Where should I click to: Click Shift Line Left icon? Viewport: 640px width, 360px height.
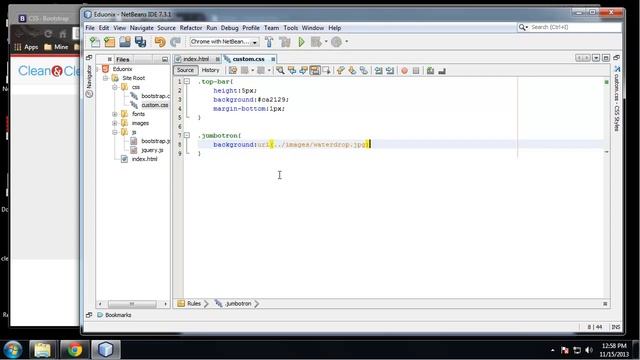[378, 71]
